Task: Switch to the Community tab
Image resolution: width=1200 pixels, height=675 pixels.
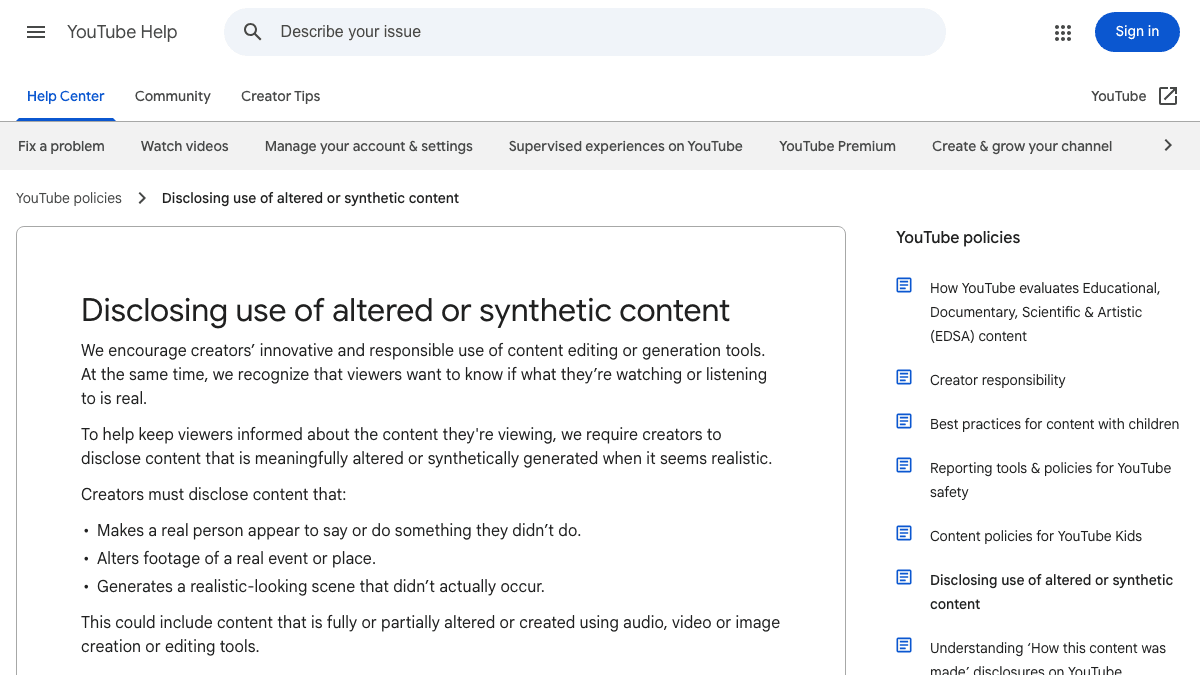Action: point(173,96)
